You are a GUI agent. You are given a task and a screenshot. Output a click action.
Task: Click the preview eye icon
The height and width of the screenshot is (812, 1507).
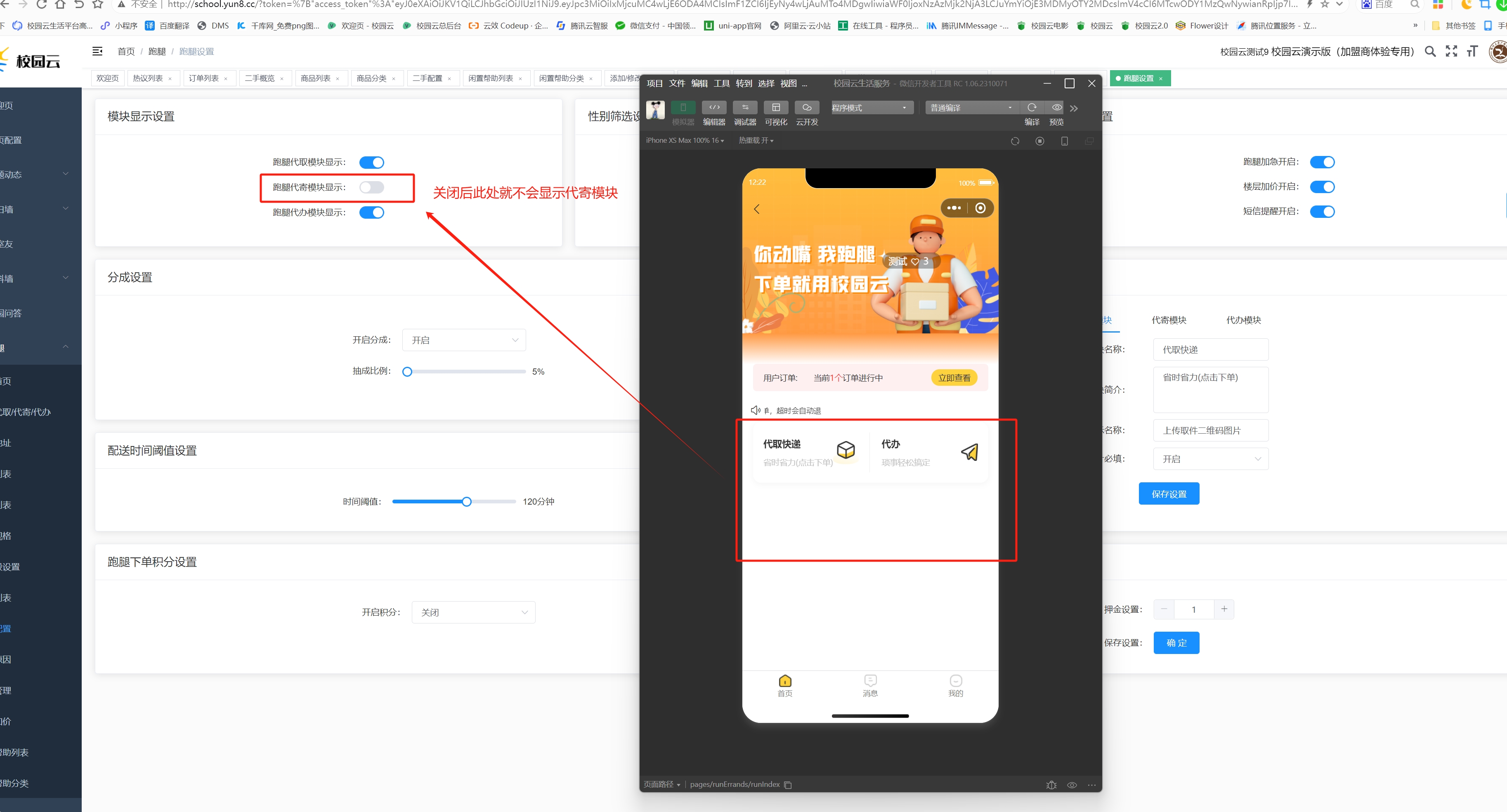tap(1056, 108)
